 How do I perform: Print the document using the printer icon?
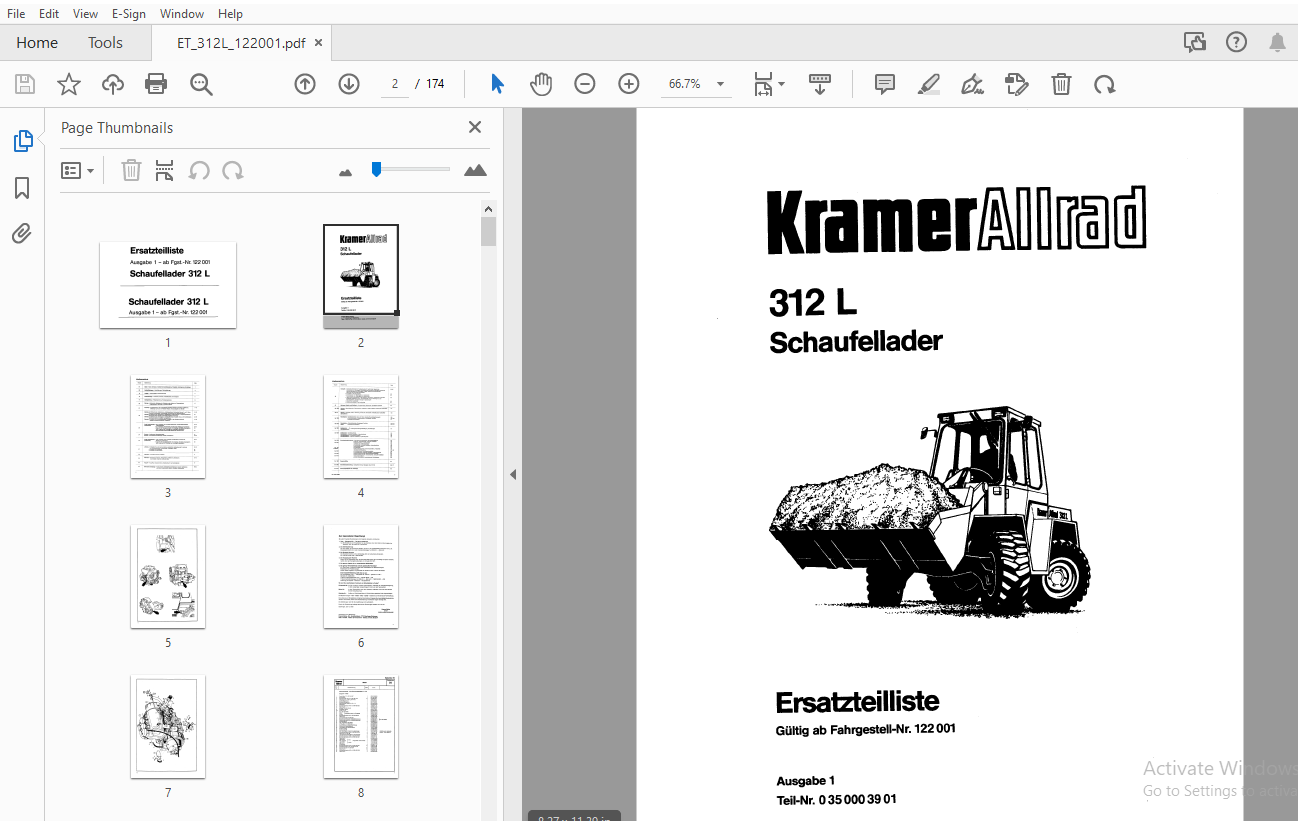(156, 84)
